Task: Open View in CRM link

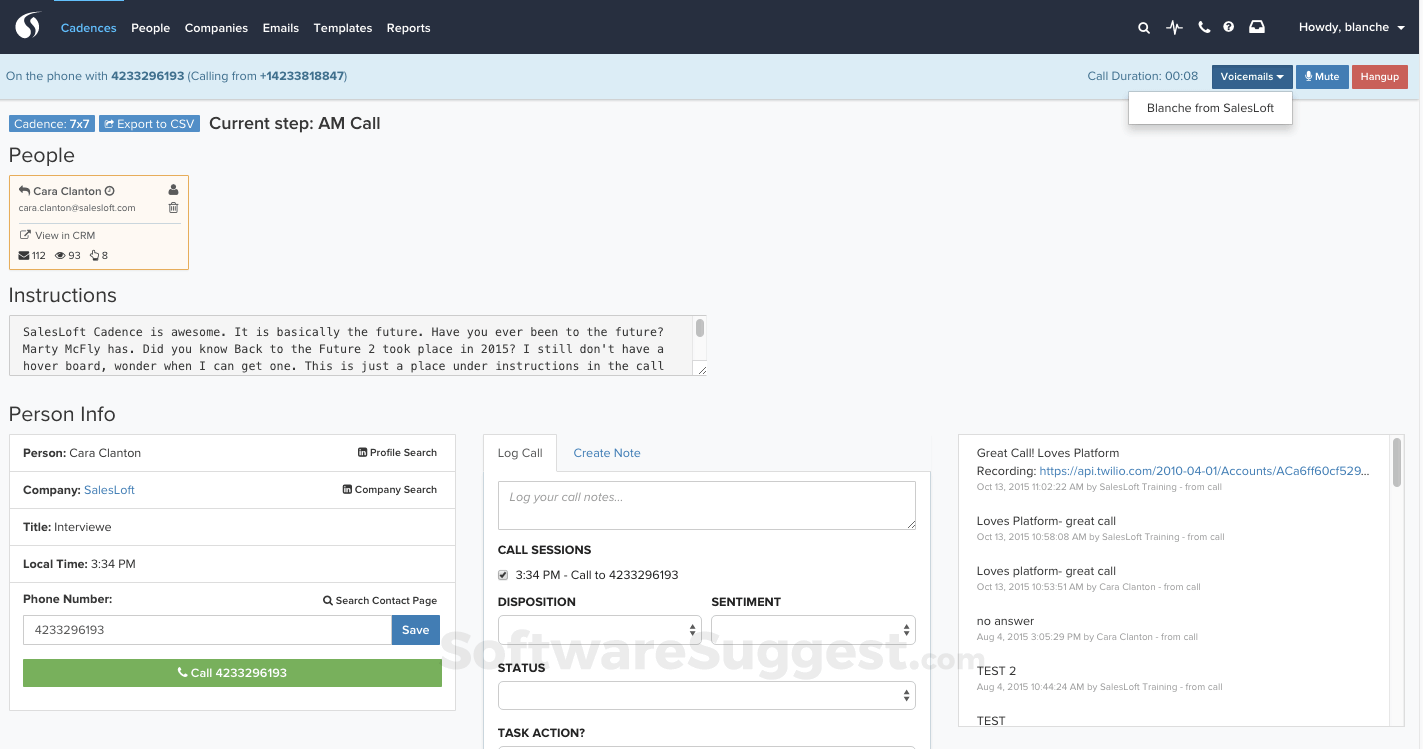Action: 57,236
